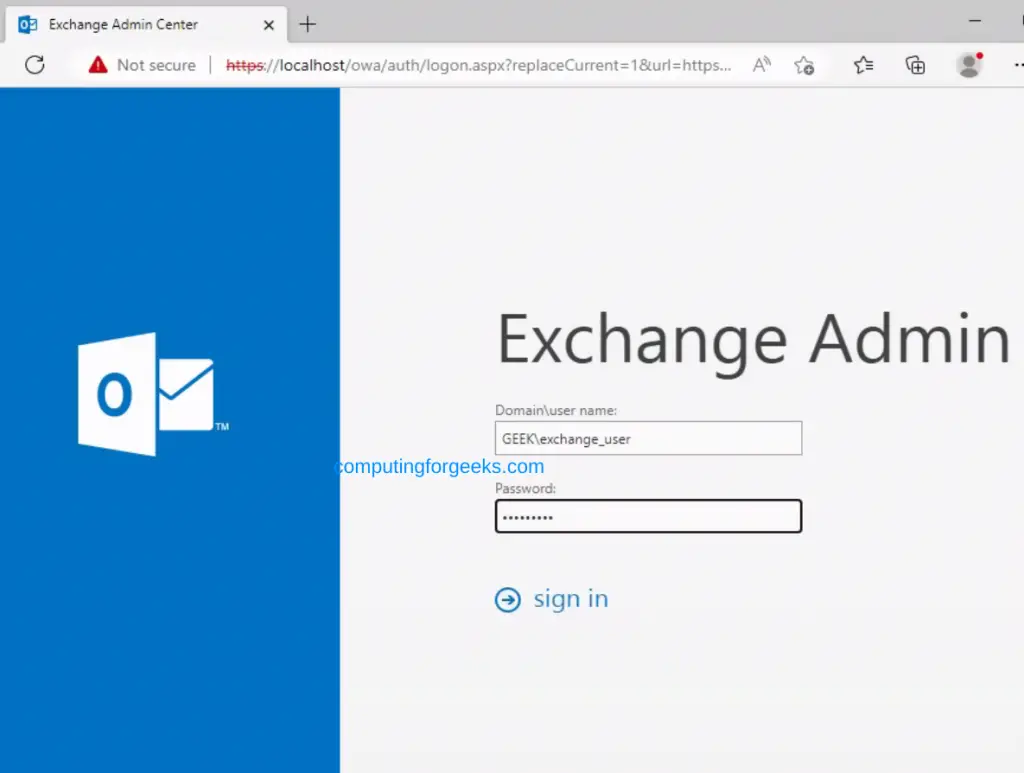Screen dimensions: 1024x773
Task: Activate the Read aloud icon in address bar
Action: click(762, 65)
